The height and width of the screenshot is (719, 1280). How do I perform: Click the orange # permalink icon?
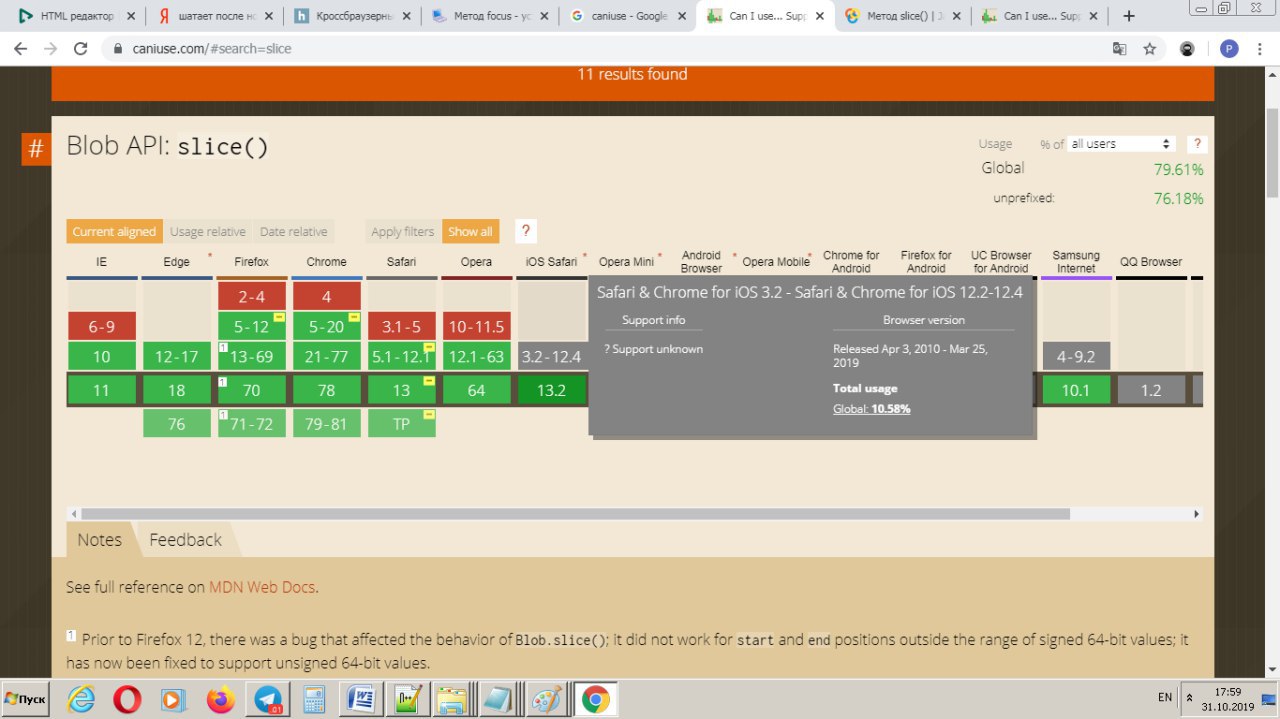(36, 149)
